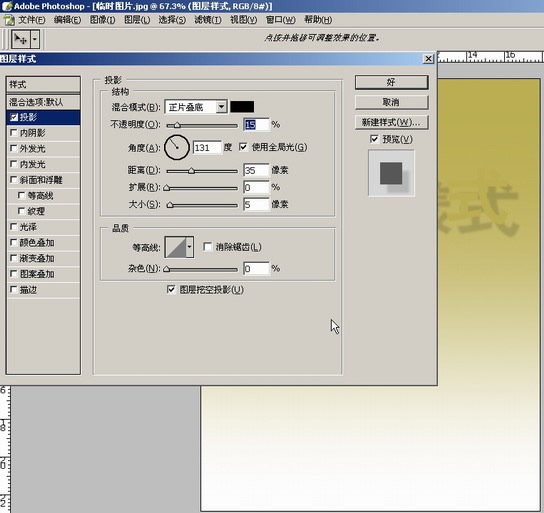The image size is (544, 513).
Task: Click the 大小 slider handle
Action: [x=170, y=205]
